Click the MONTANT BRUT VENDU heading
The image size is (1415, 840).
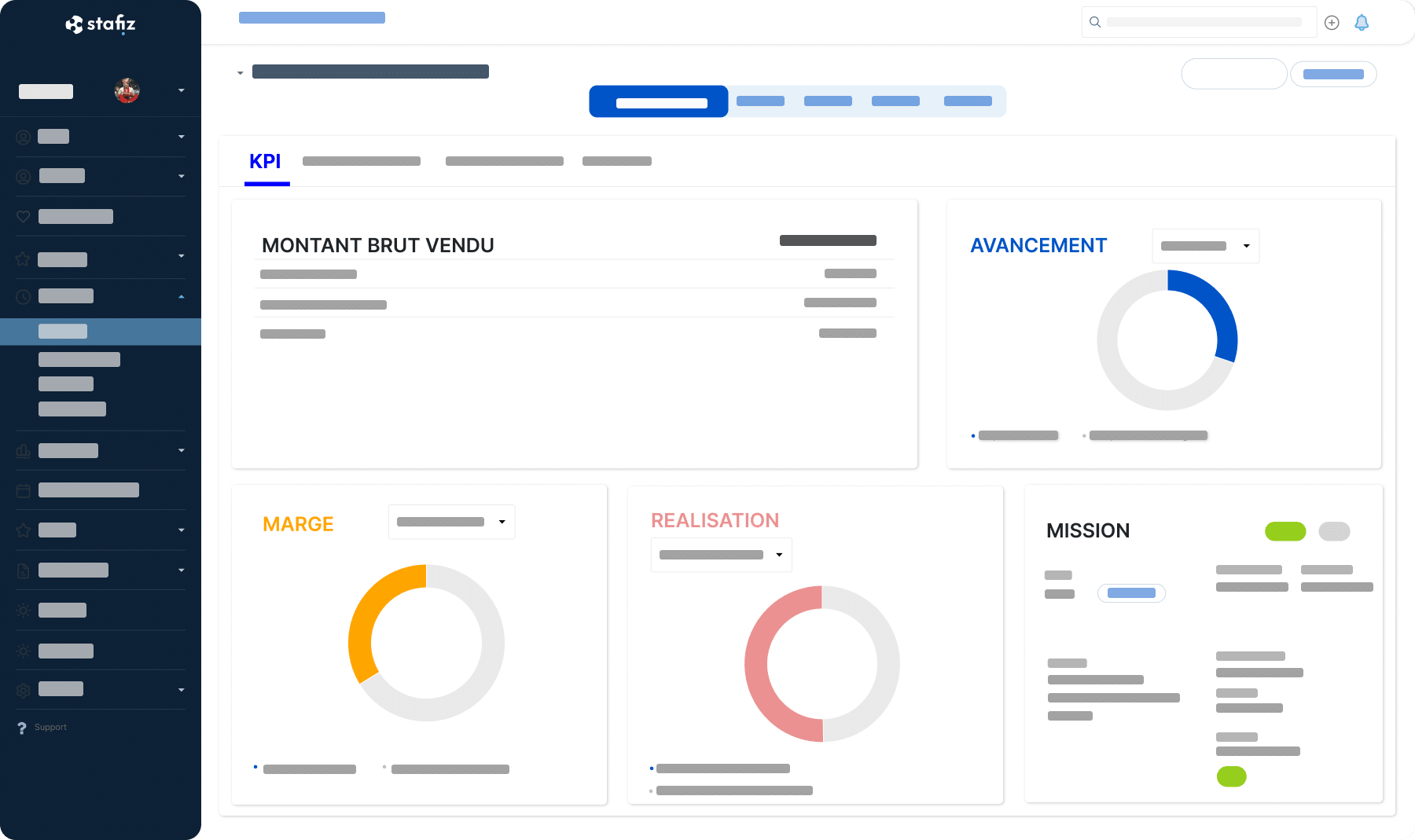click(378, 246)
